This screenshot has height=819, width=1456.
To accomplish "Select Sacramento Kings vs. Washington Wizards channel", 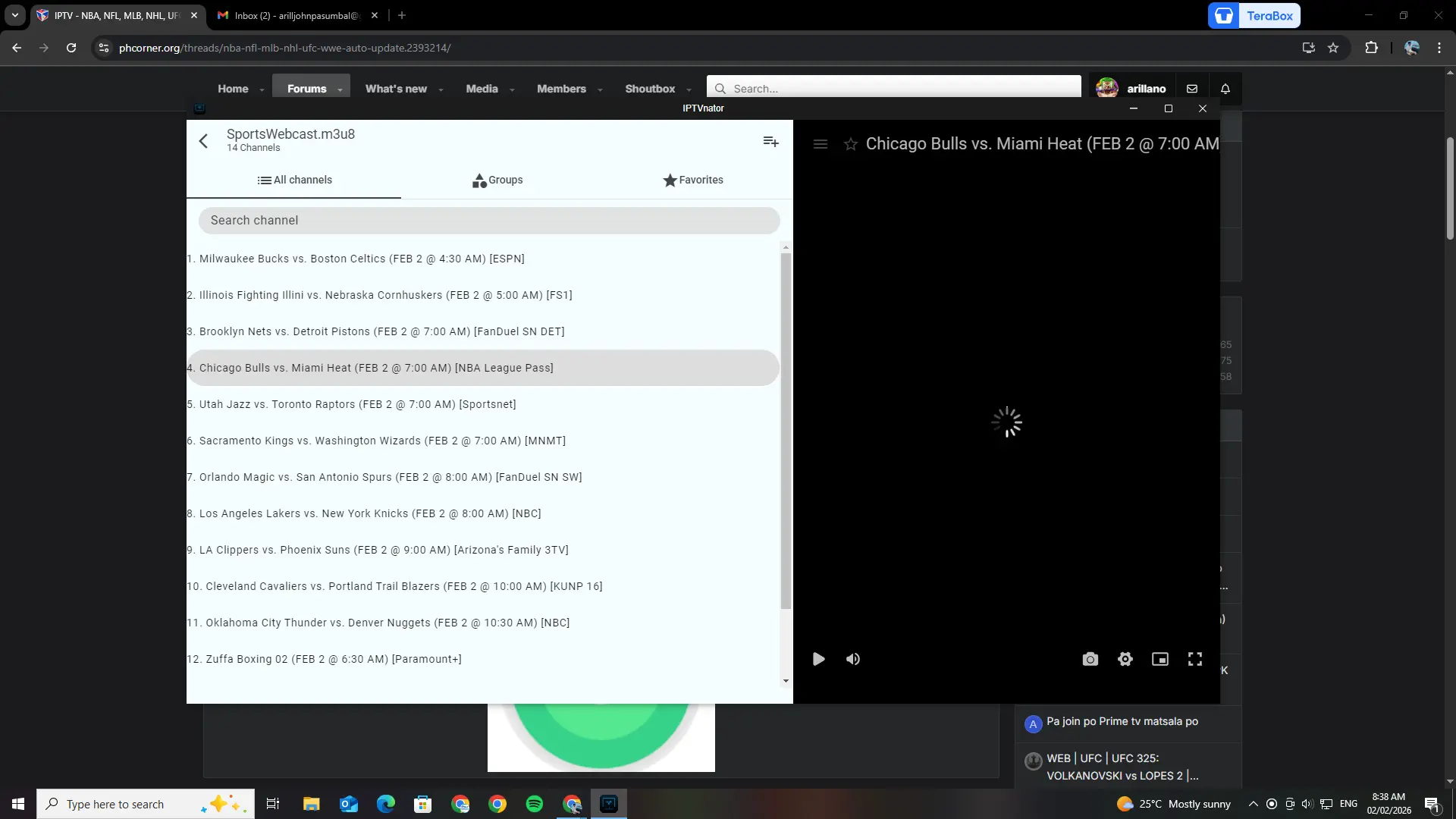I will click(483, 441).
